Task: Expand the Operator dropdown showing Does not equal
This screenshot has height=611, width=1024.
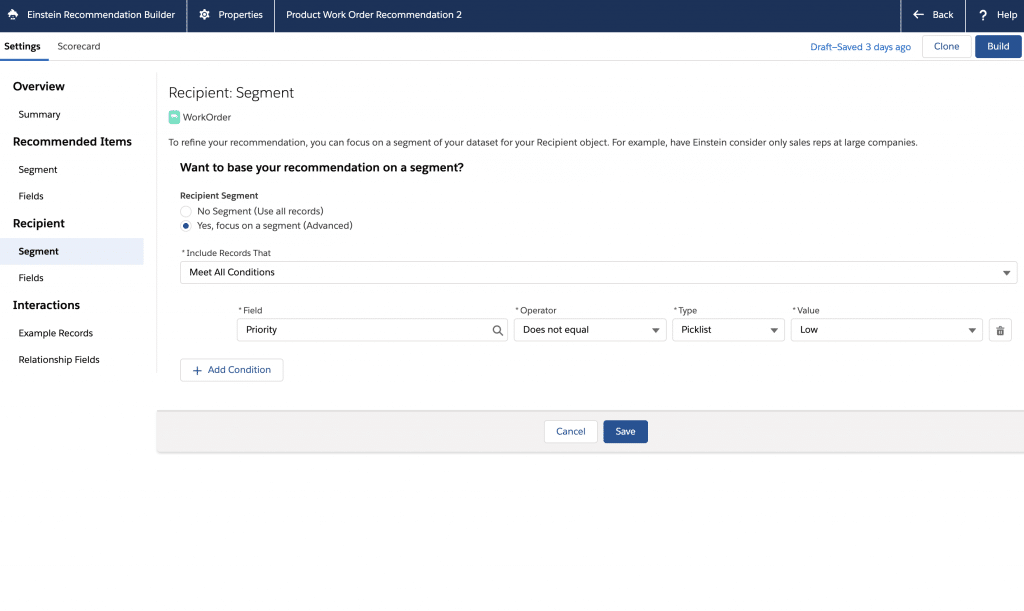Action: pyautogui.click(x=589, y=329)
